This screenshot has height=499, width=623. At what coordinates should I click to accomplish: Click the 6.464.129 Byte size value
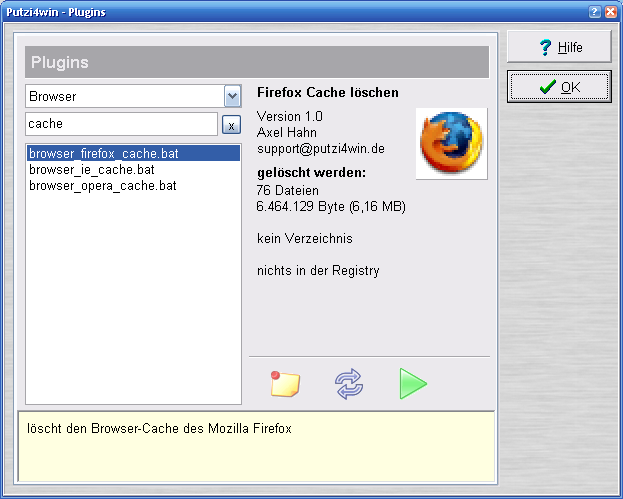331,207
